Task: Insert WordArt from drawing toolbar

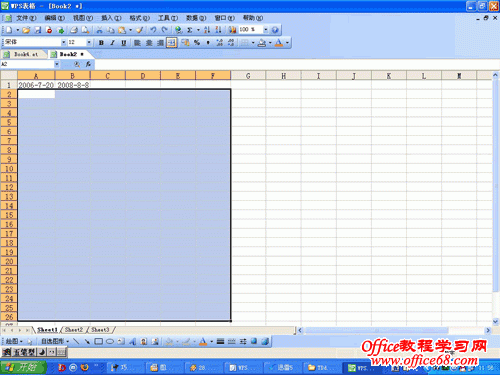Action: coord(133,341)
